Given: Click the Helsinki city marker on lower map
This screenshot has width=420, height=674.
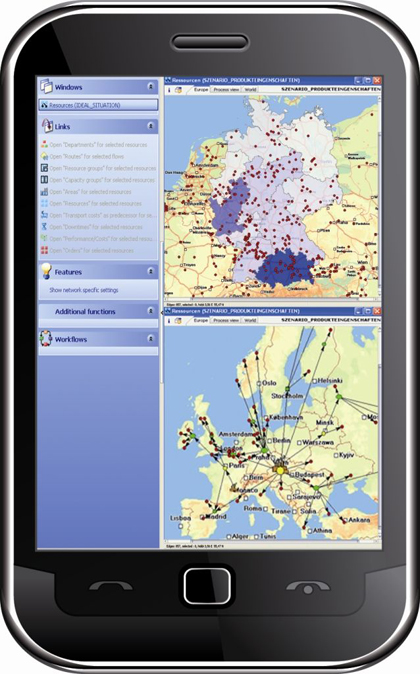Looking at the screenshot, I should click(314, 381).
